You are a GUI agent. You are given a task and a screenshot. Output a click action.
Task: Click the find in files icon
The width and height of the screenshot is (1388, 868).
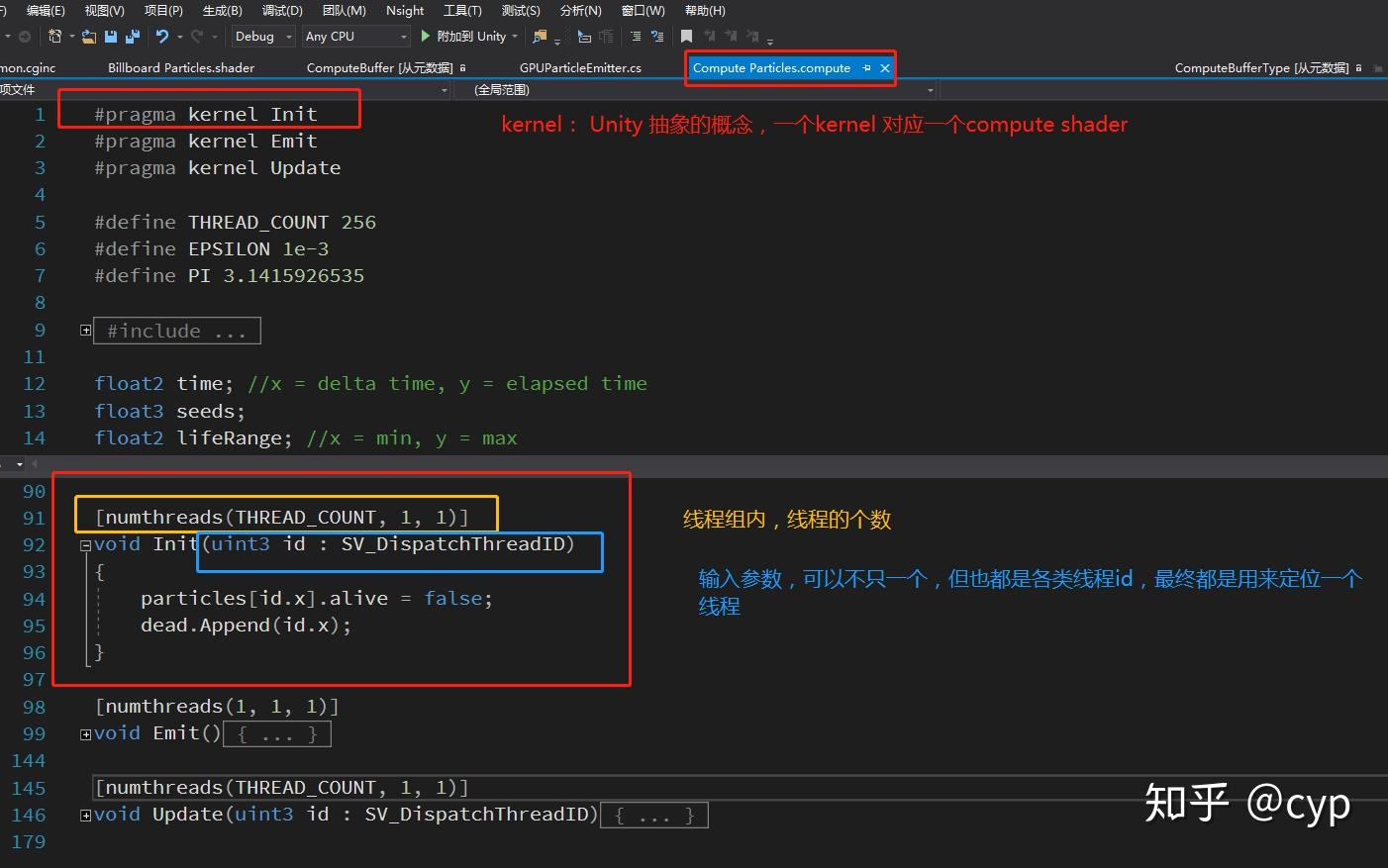click(x=540, y=37)
